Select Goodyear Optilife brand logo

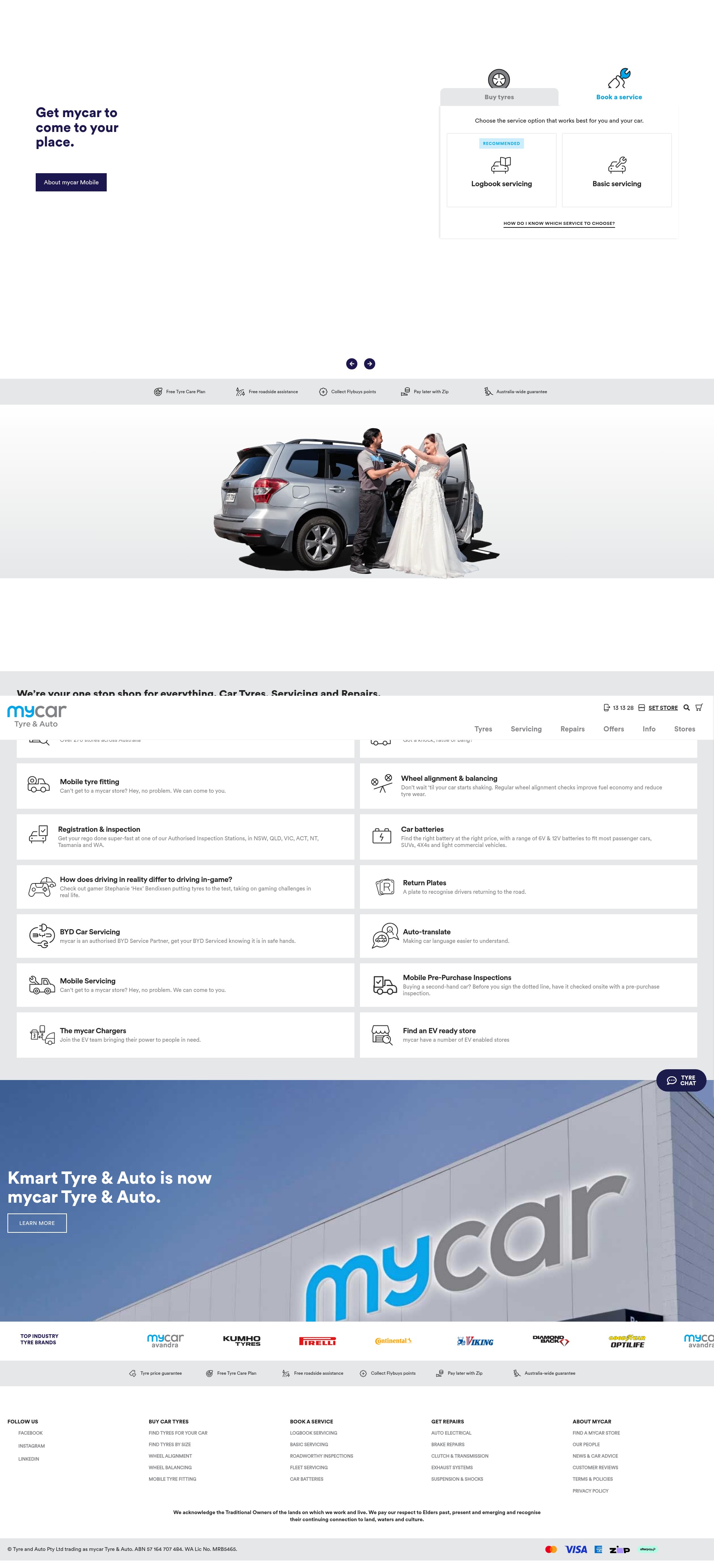(627, 1341)
